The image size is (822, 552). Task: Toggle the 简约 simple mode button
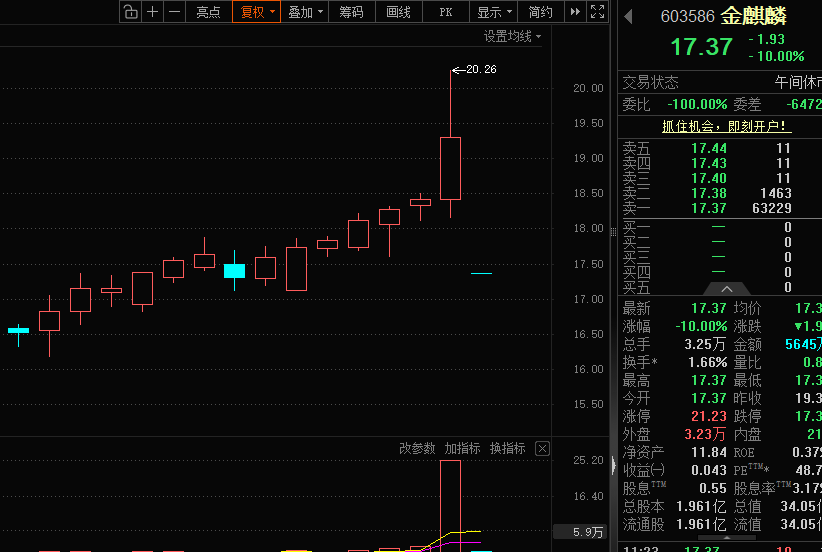click(540, 12)
